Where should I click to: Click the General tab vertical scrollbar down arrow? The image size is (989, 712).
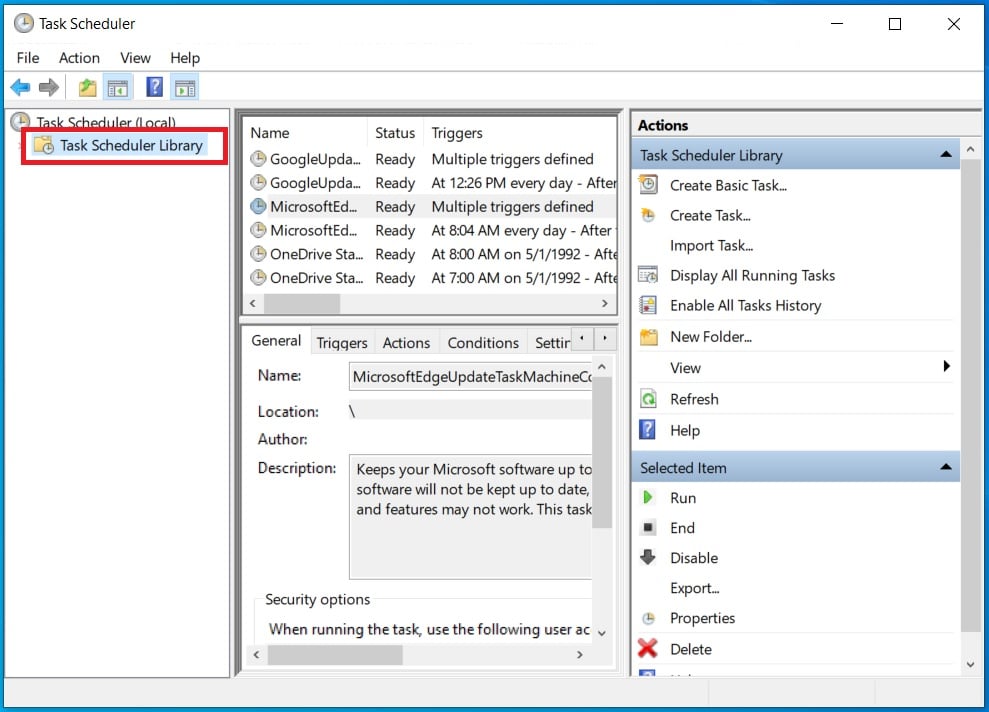602,633
